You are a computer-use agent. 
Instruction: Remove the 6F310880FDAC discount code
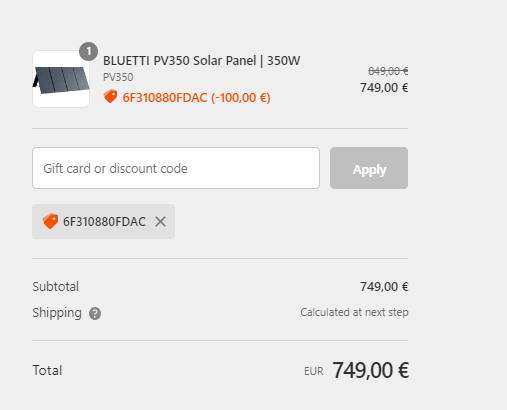click(x=160, y=221)
